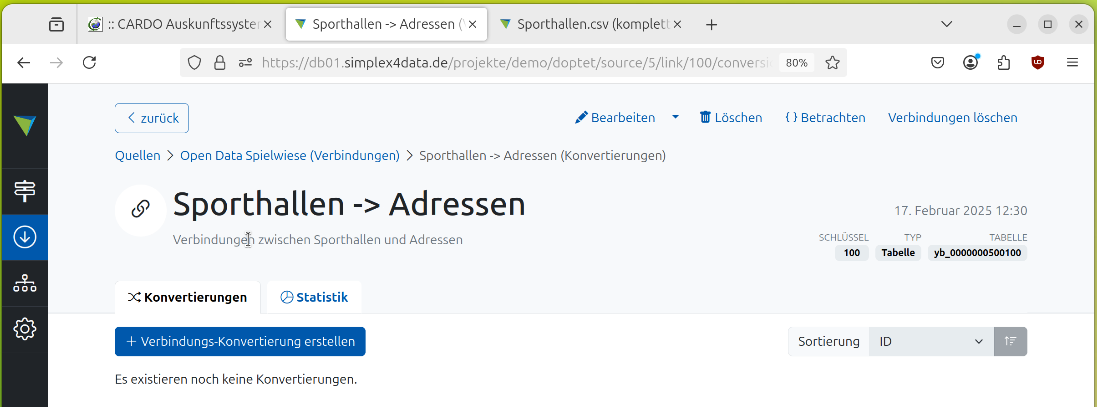Click Verbindungs-Konvertierung erstellen button

(x=240, y=342)
